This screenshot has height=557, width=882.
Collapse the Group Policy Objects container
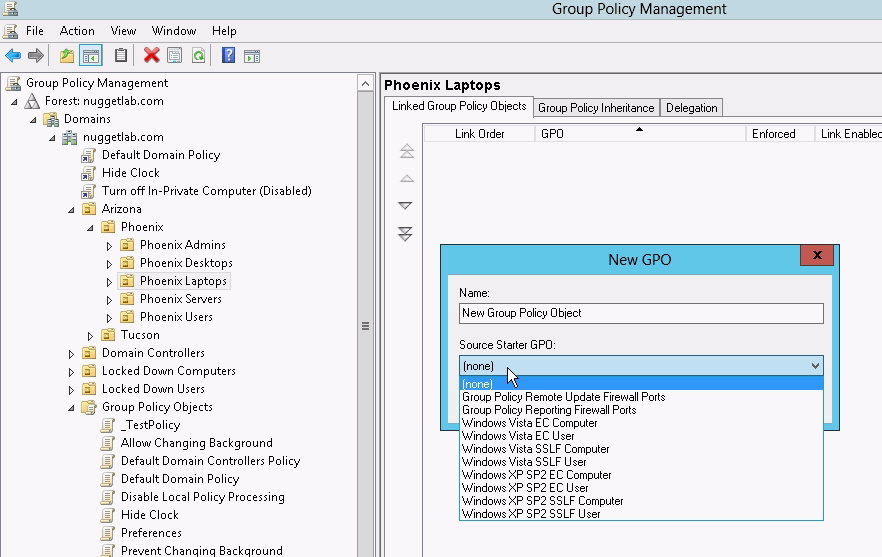pos(71,408)
